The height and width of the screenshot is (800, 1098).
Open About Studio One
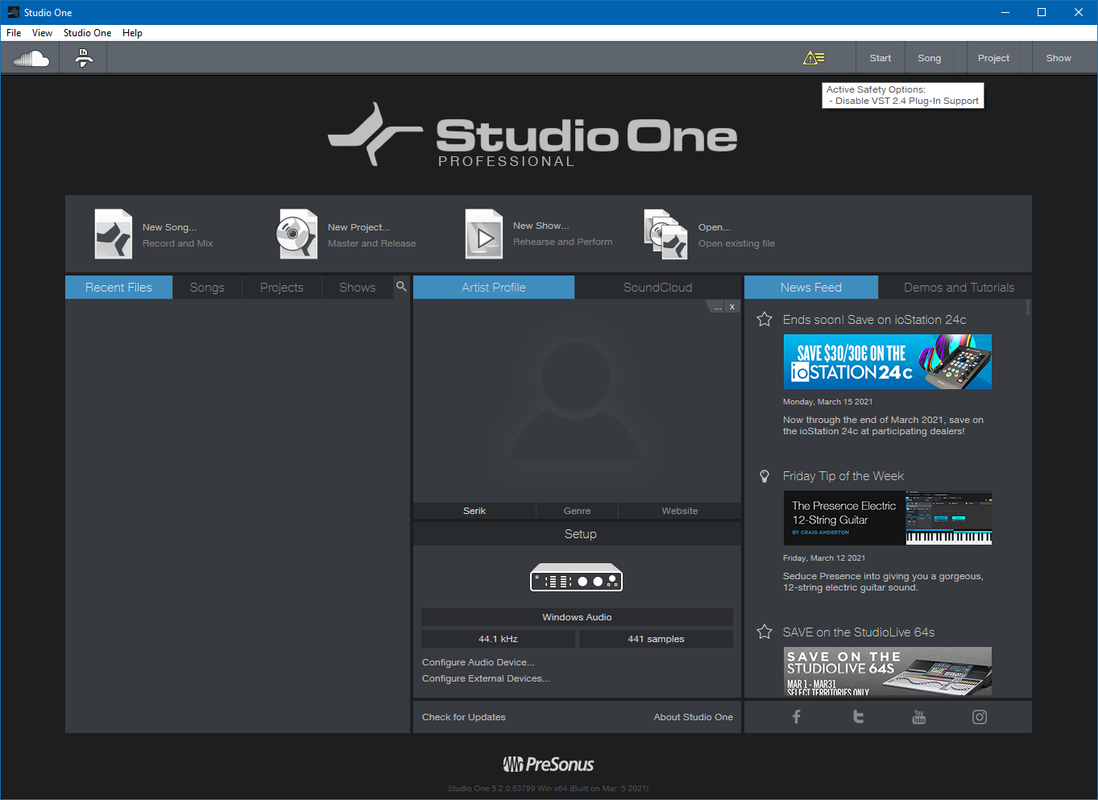tap(693, 717)
